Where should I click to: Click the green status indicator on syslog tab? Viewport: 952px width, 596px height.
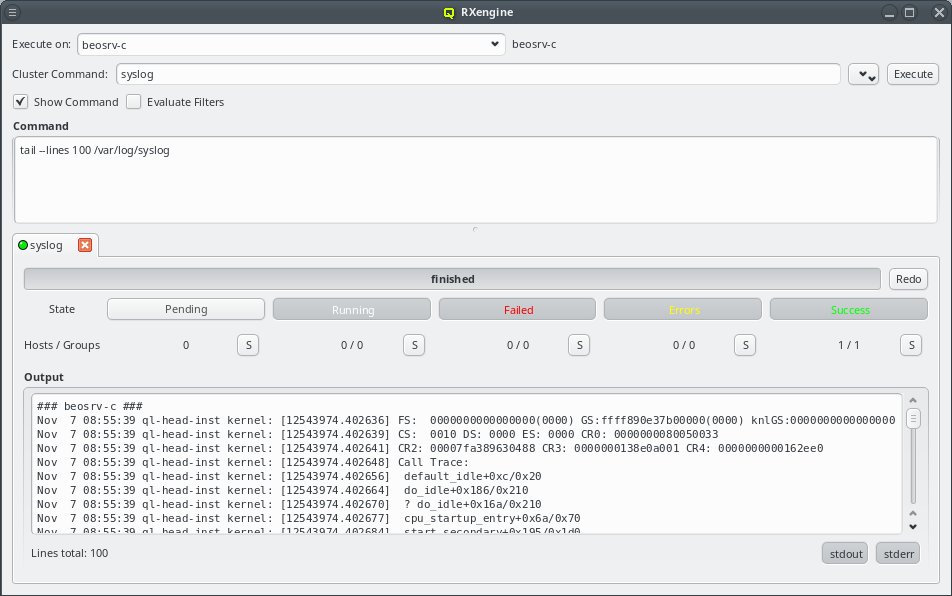click(24, 245)
